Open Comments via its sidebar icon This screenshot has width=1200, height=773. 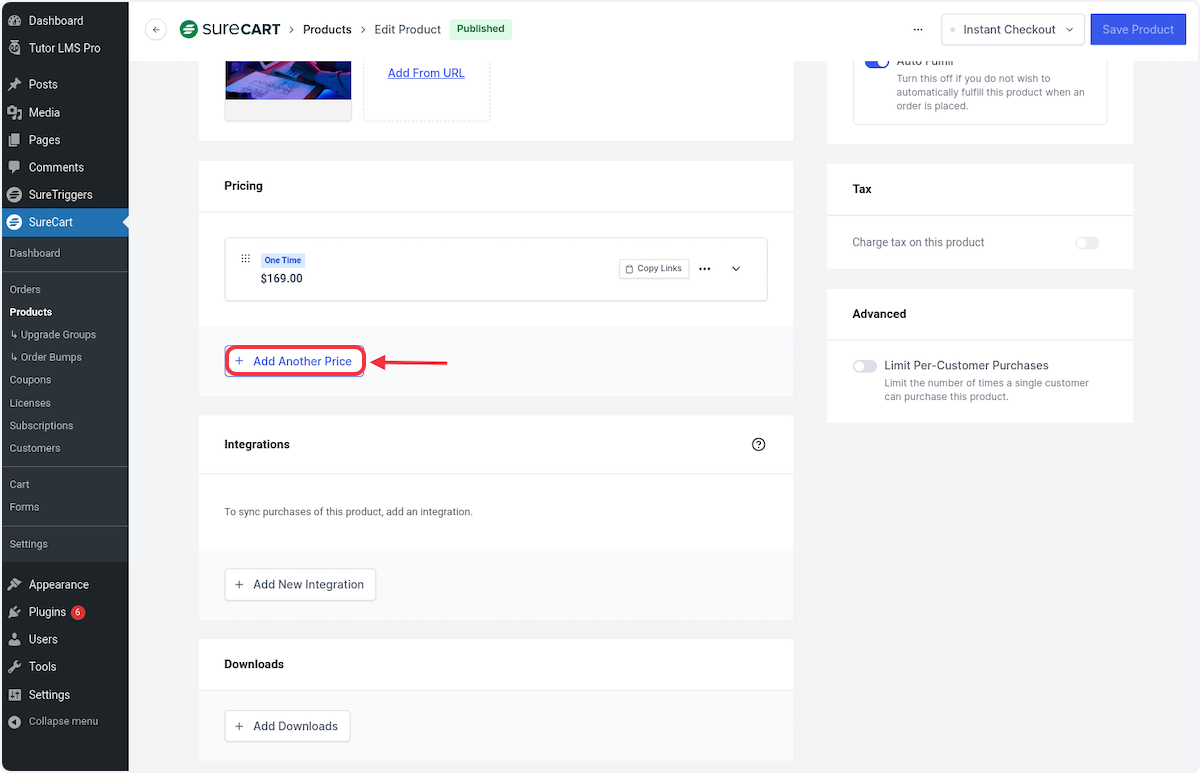coord(14,167)
